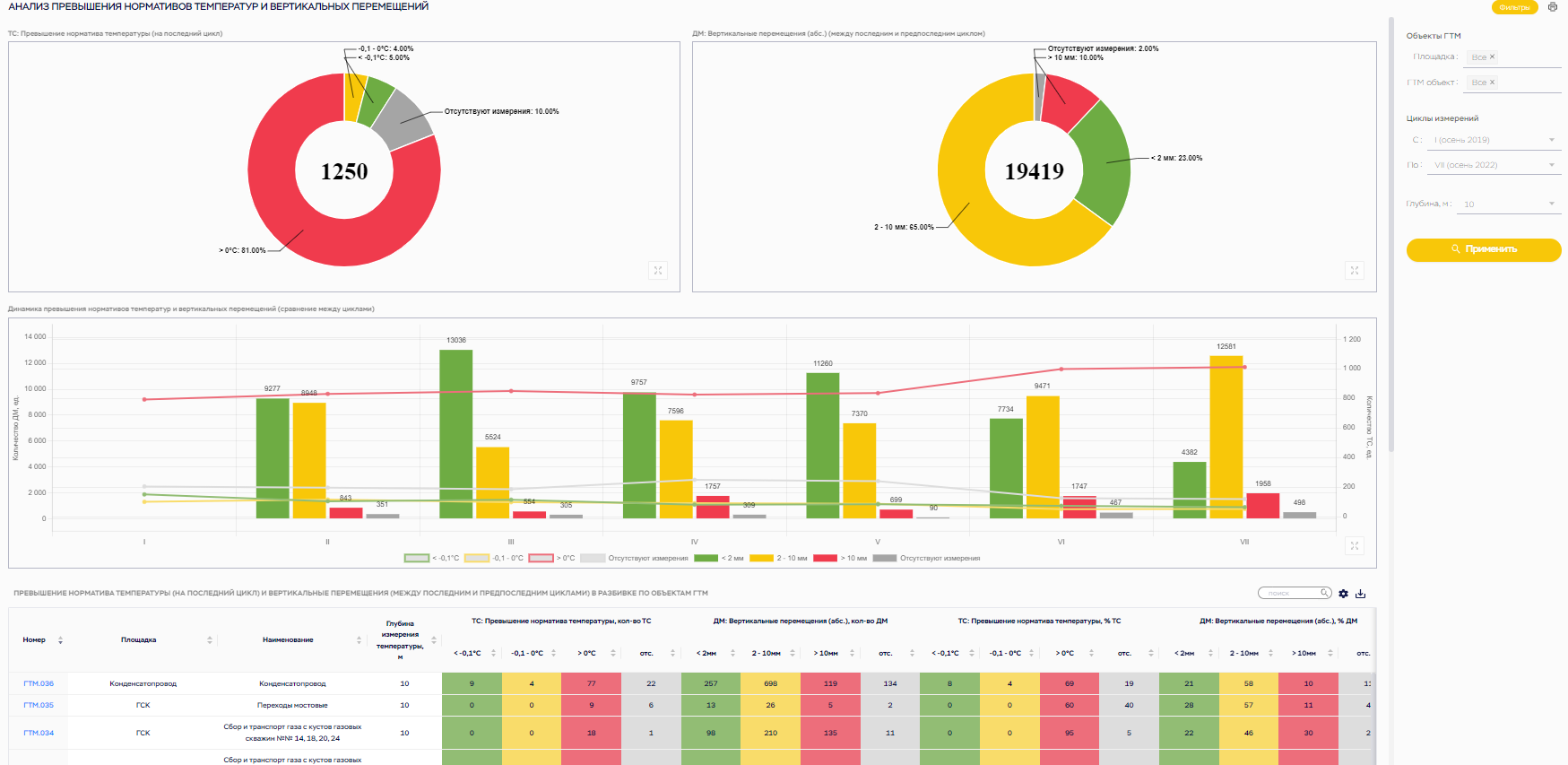Open the 'По:' end cycle dropdown
This screenshot has height=765, width=1568.
pyautogui.click(x=1494, y=165)
